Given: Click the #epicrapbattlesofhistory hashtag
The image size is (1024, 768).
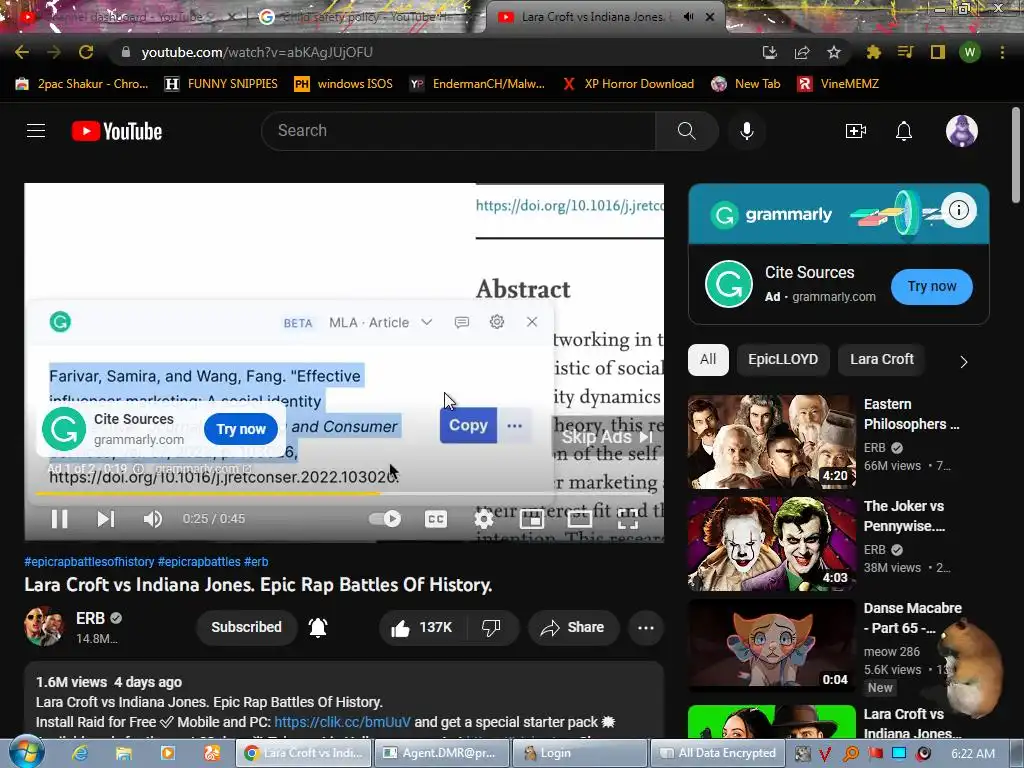Looking at the screenshot, I should click(89, 562).
